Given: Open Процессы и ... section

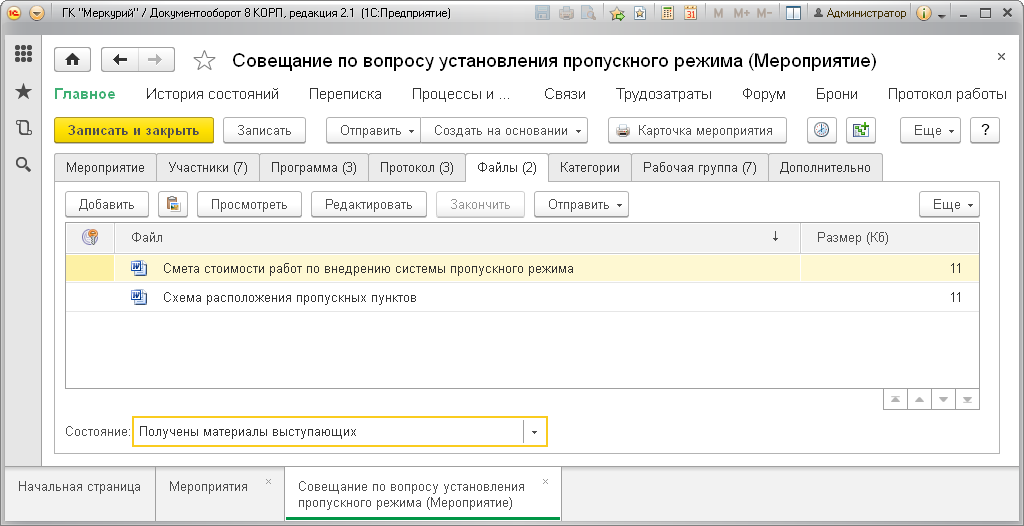Looking at the screenshot, I should 460,94.
